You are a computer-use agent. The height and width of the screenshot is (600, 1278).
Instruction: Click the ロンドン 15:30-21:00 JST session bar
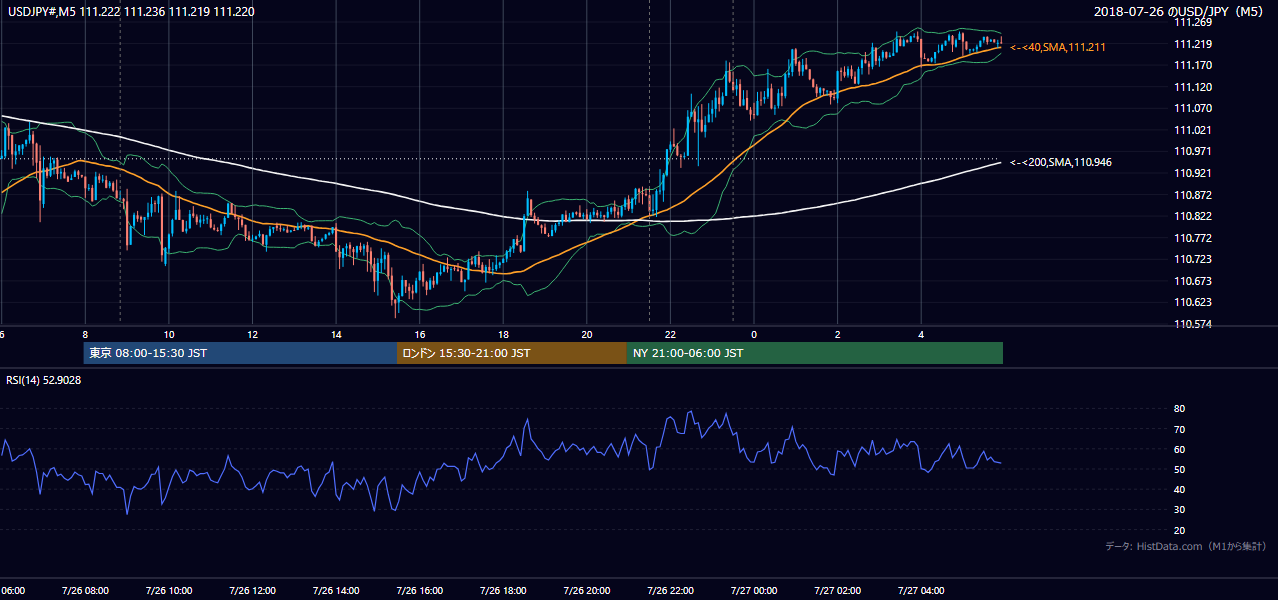pos(512,353)
